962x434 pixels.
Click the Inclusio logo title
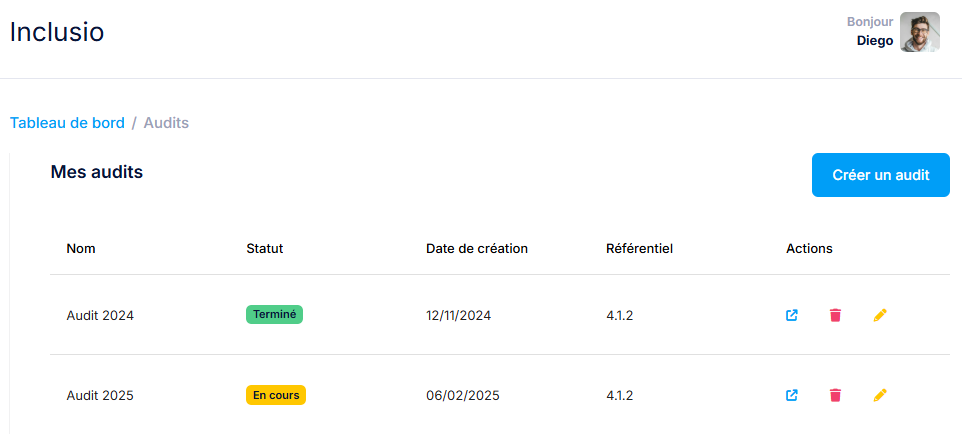(57, 32)
